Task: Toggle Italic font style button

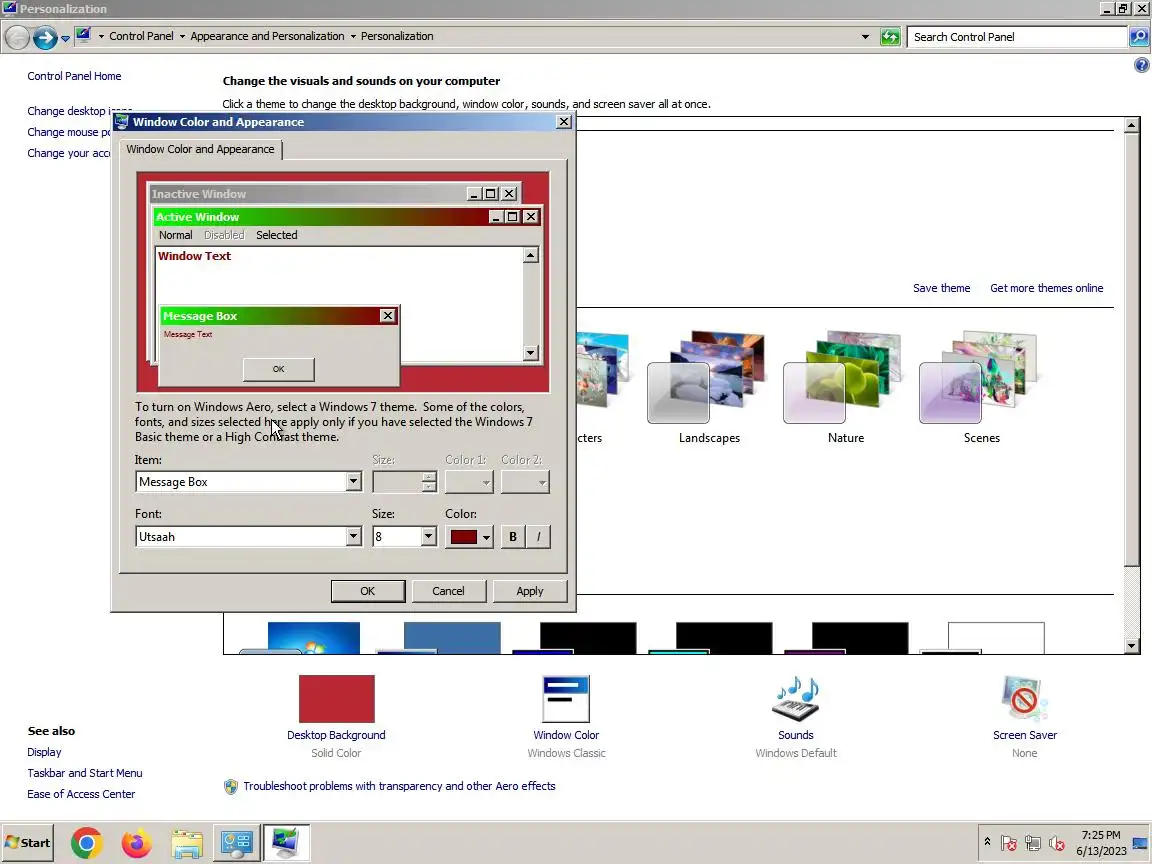Action: pos(539,537)
